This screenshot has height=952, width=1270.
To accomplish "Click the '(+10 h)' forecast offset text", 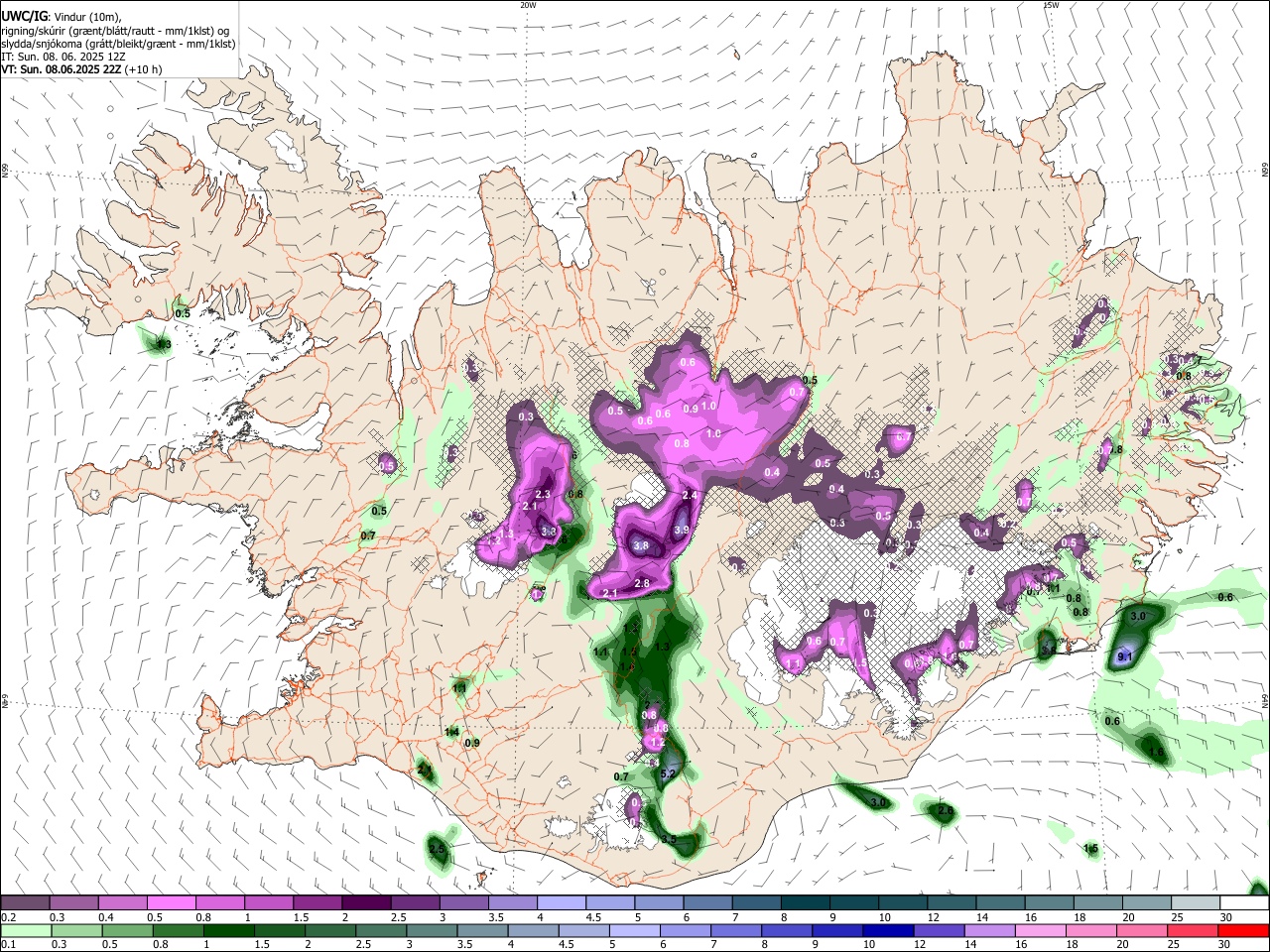I will coord(144,70).
